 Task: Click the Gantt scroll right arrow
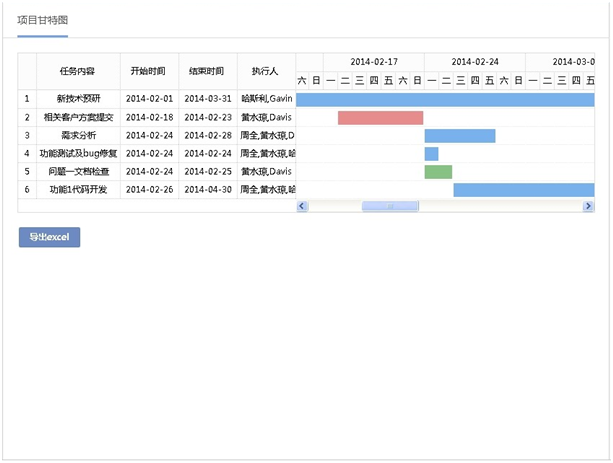pyautogui.click(x=588, y=206)
